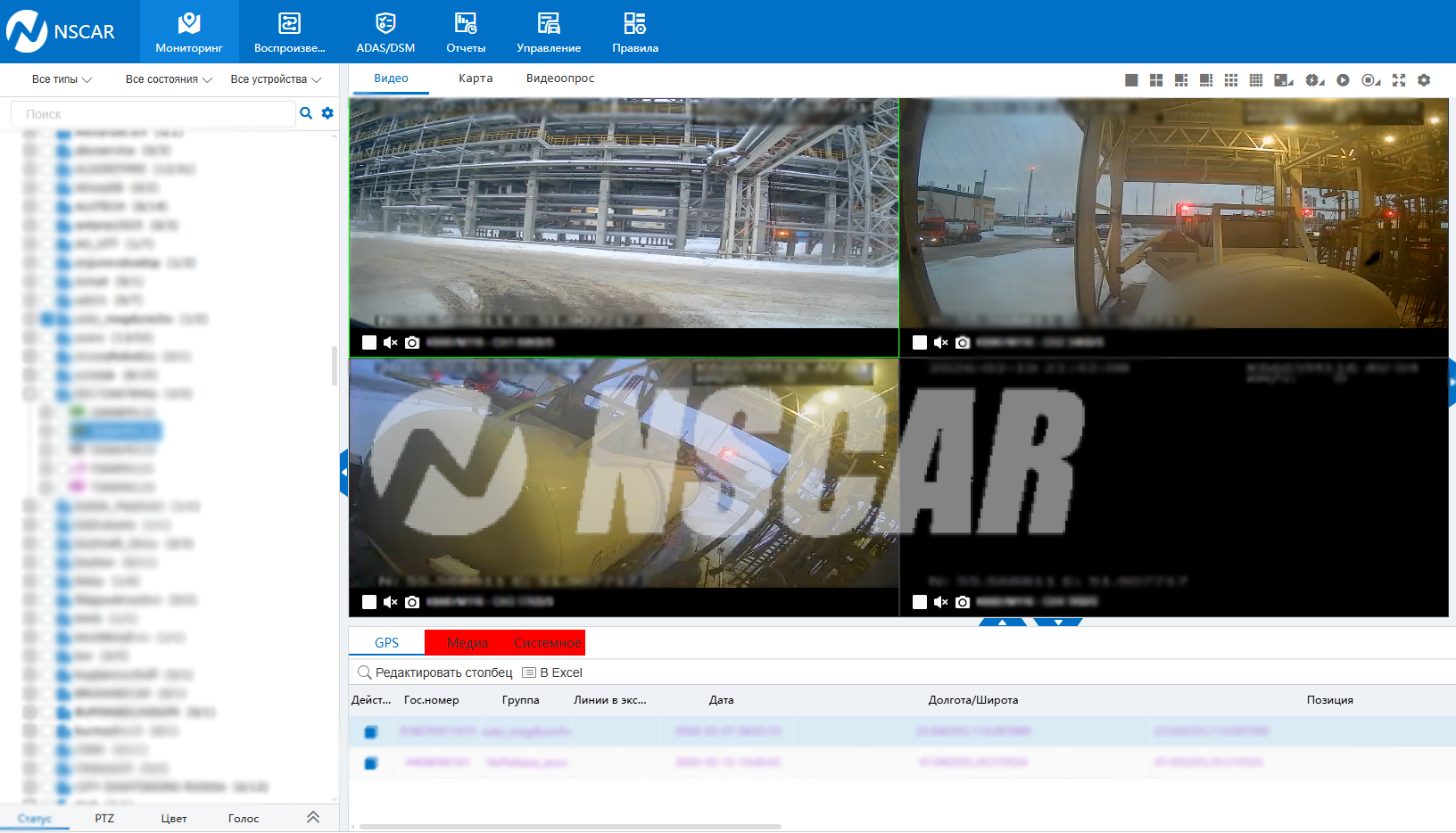Open Воспроизведение playback section
The height and width of the screenshot is (833, 1456).
[290, 31]
